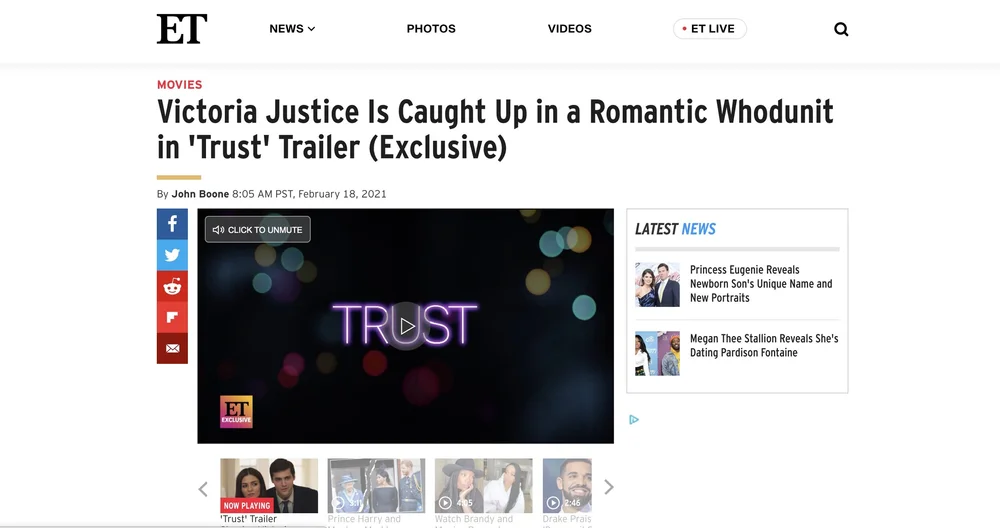Open the ET Live button
Viewport: 1000px width, 528px height.
point(709,29)
